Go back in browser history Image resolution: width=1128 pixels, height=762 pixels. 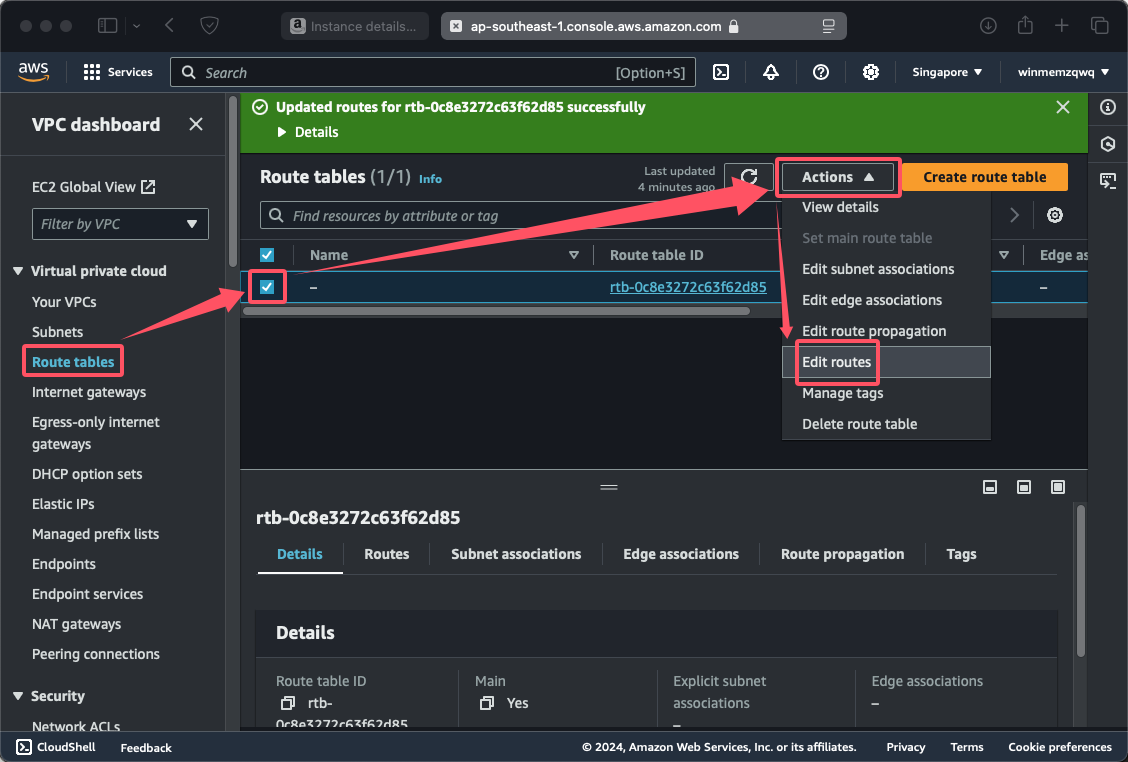pos(169,26)
